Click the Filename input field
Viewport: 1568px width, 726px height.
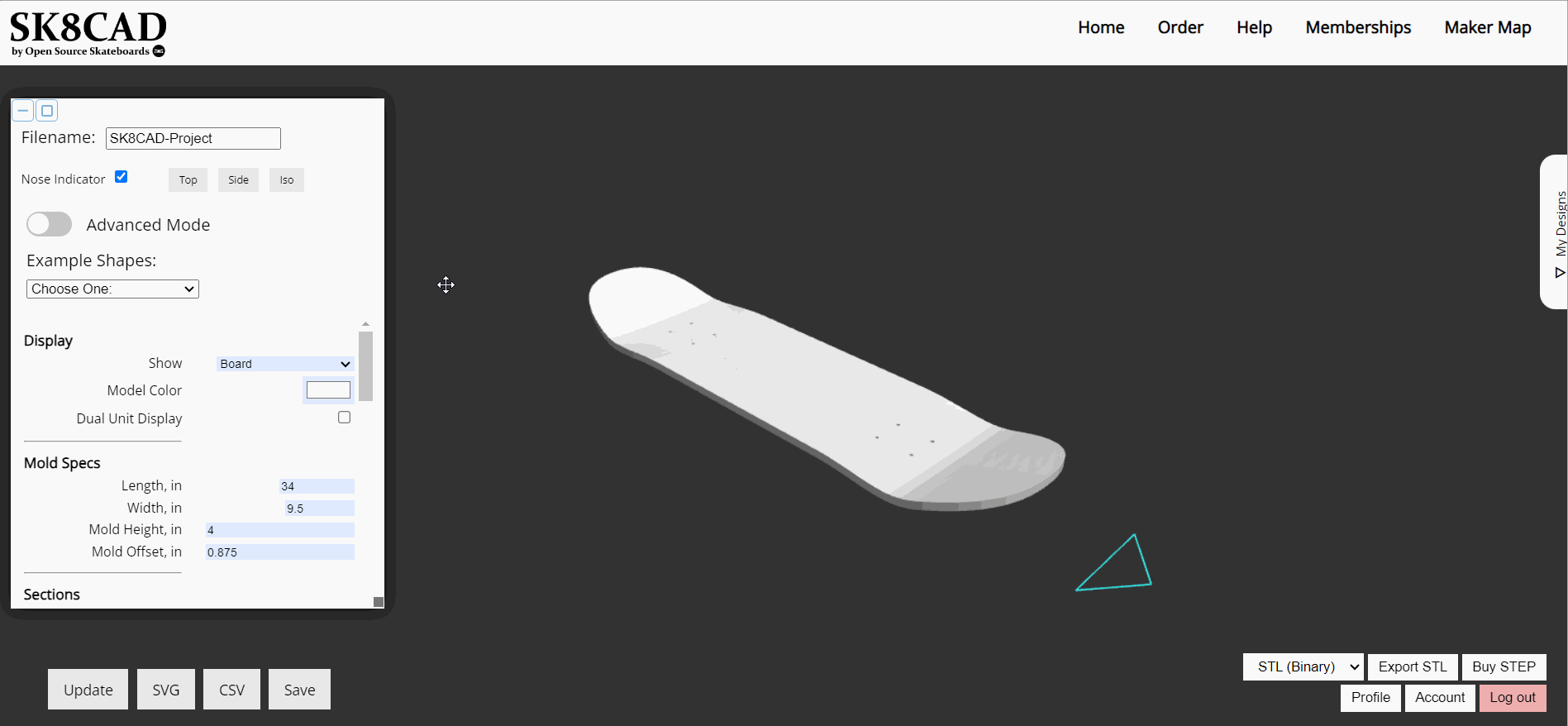(x=193, y=138)
